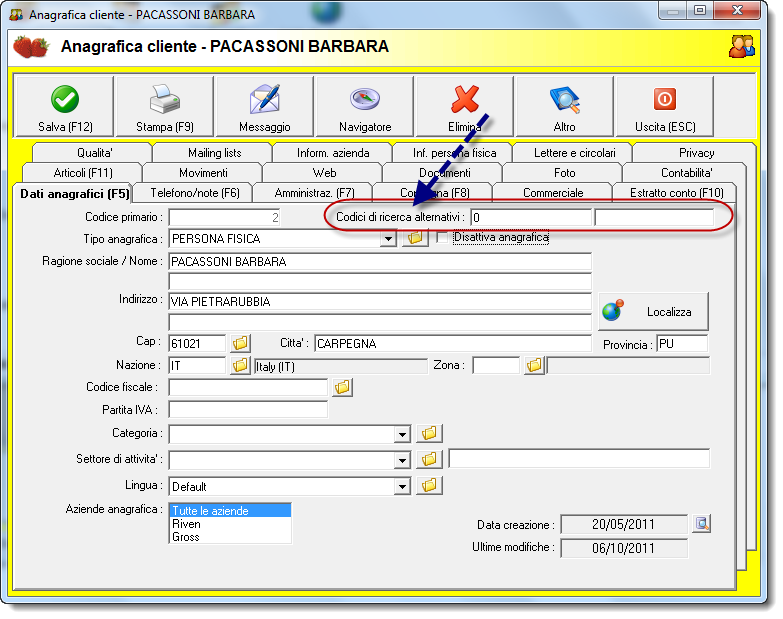Viewport: 783px width, 619px height.
Task: Open the Altro magnifier button
Action: tap(564, 106)
